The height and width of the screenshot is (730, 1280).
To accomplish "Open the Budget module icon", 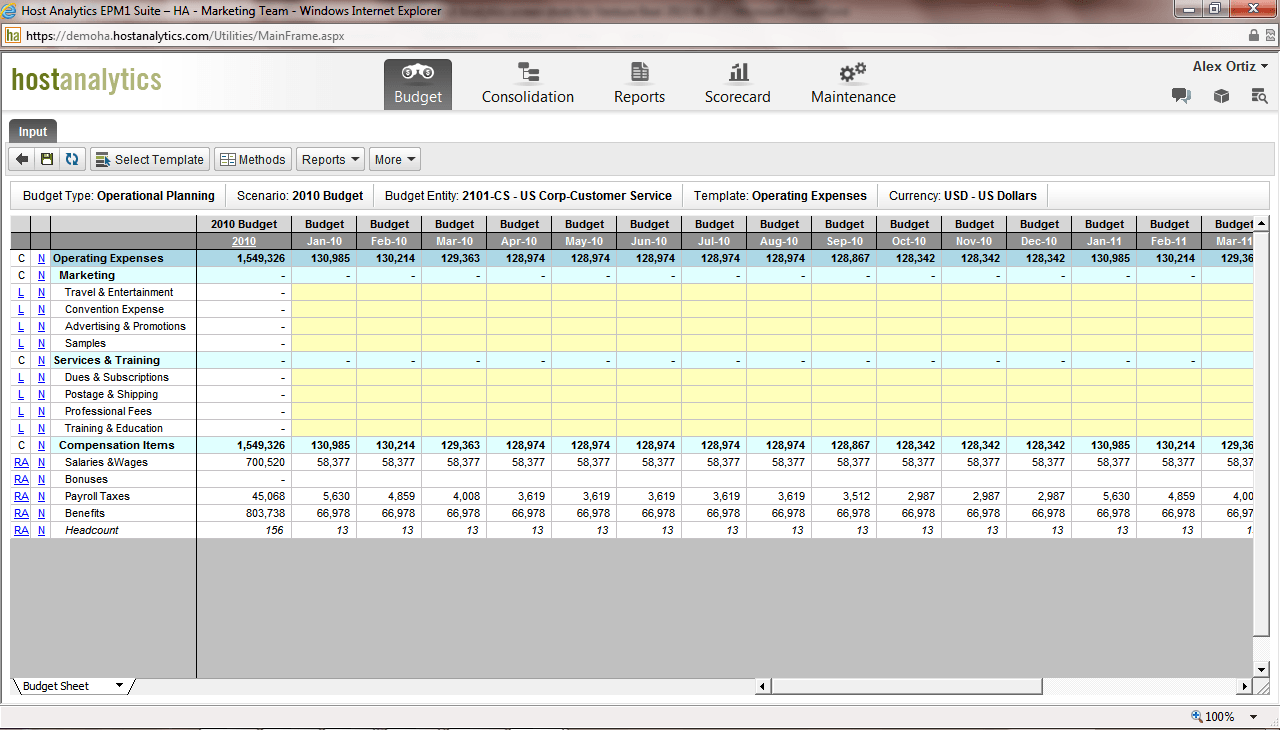I will point(417,83).
